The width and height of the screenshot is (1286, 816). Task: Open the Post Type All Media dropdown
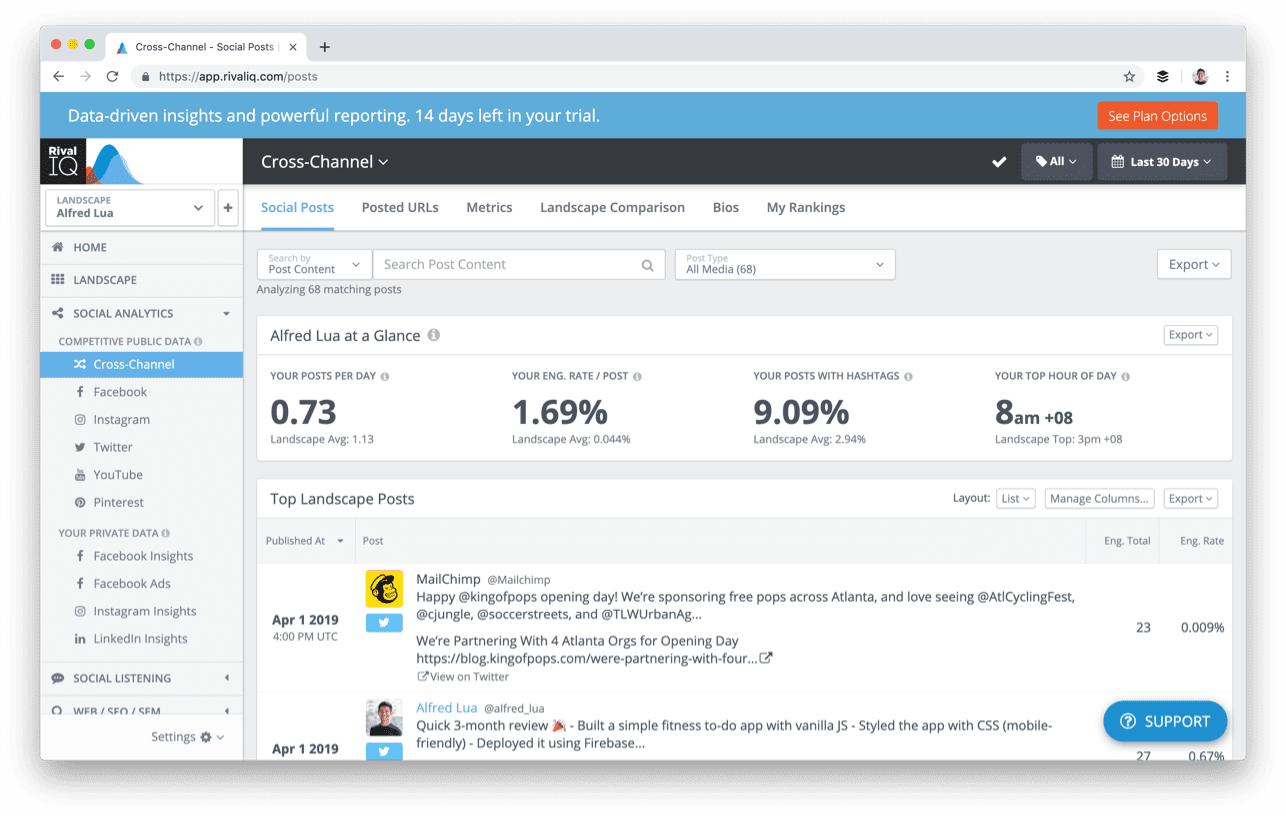(785, 265)
